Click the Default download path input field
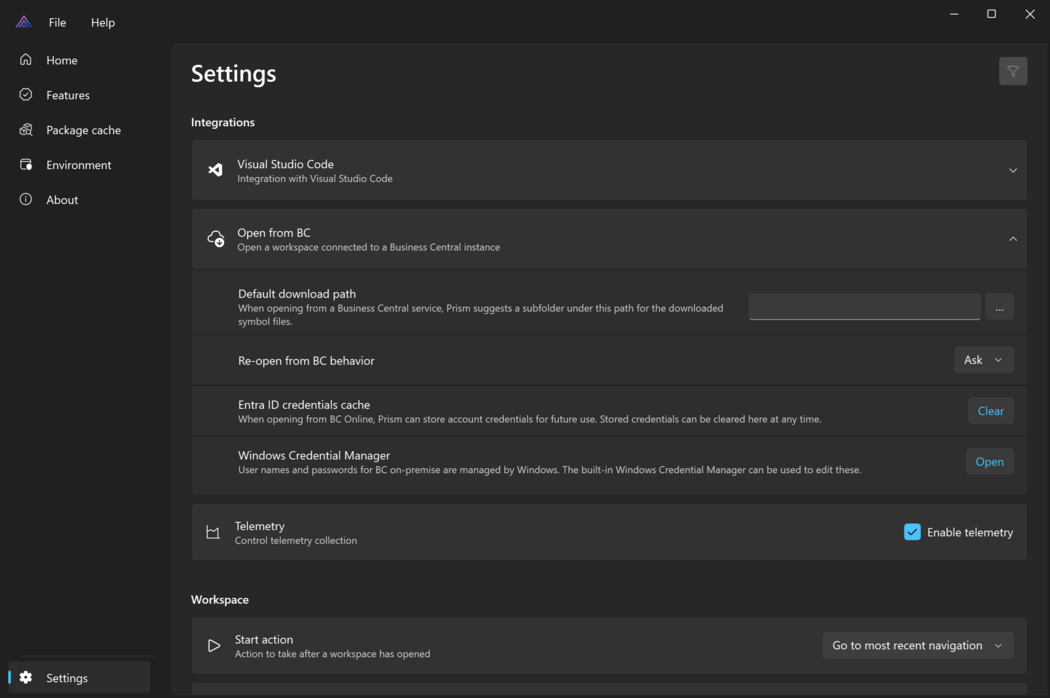 [865, 307]
